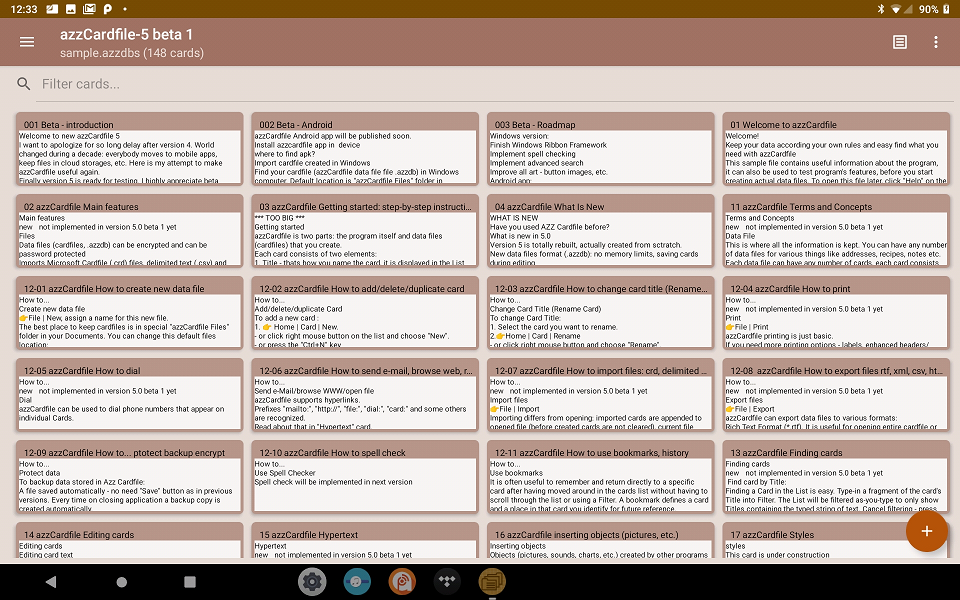Open the Tidal app in dock
The height and width of the screenshot is (600, 960).
coord(447,582)
